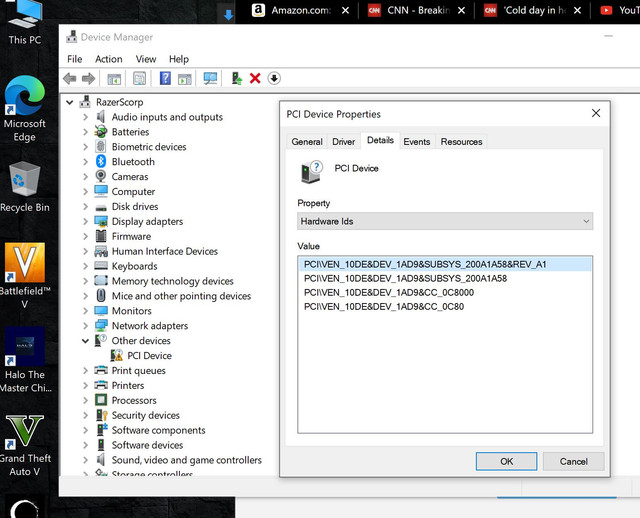Click the Cameras webcam icon
640x518 pixels.
(x=101, y=176)
